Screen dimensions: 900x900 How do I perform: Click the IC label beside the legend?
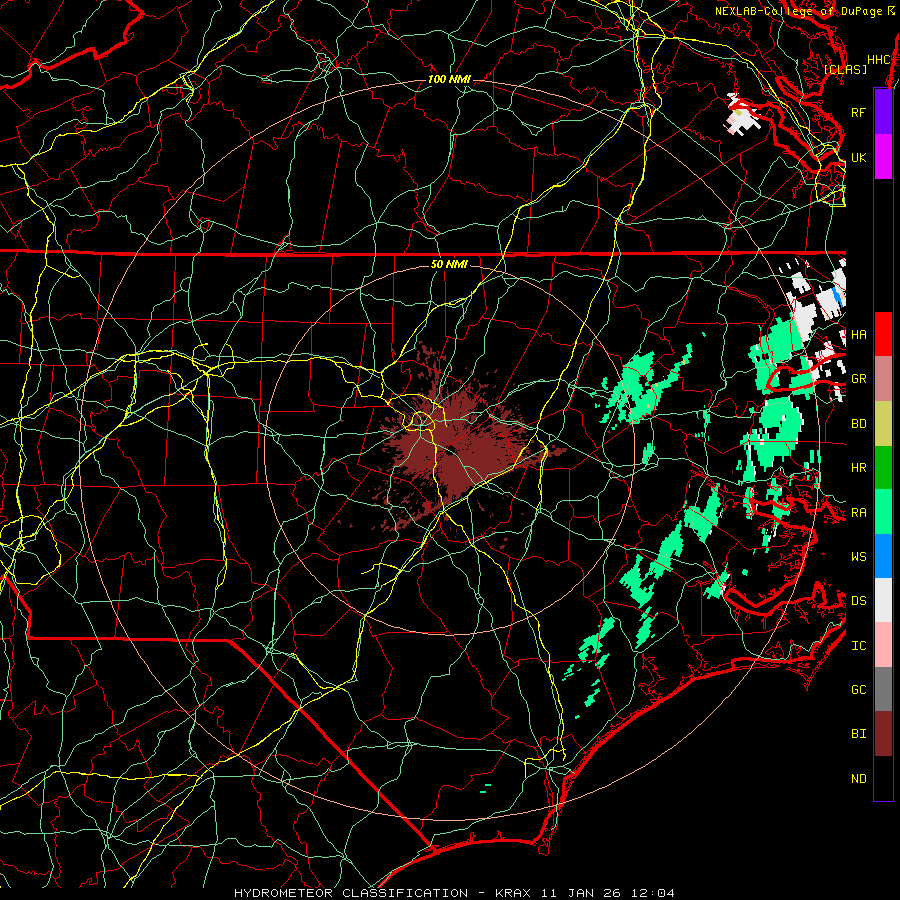858,646
